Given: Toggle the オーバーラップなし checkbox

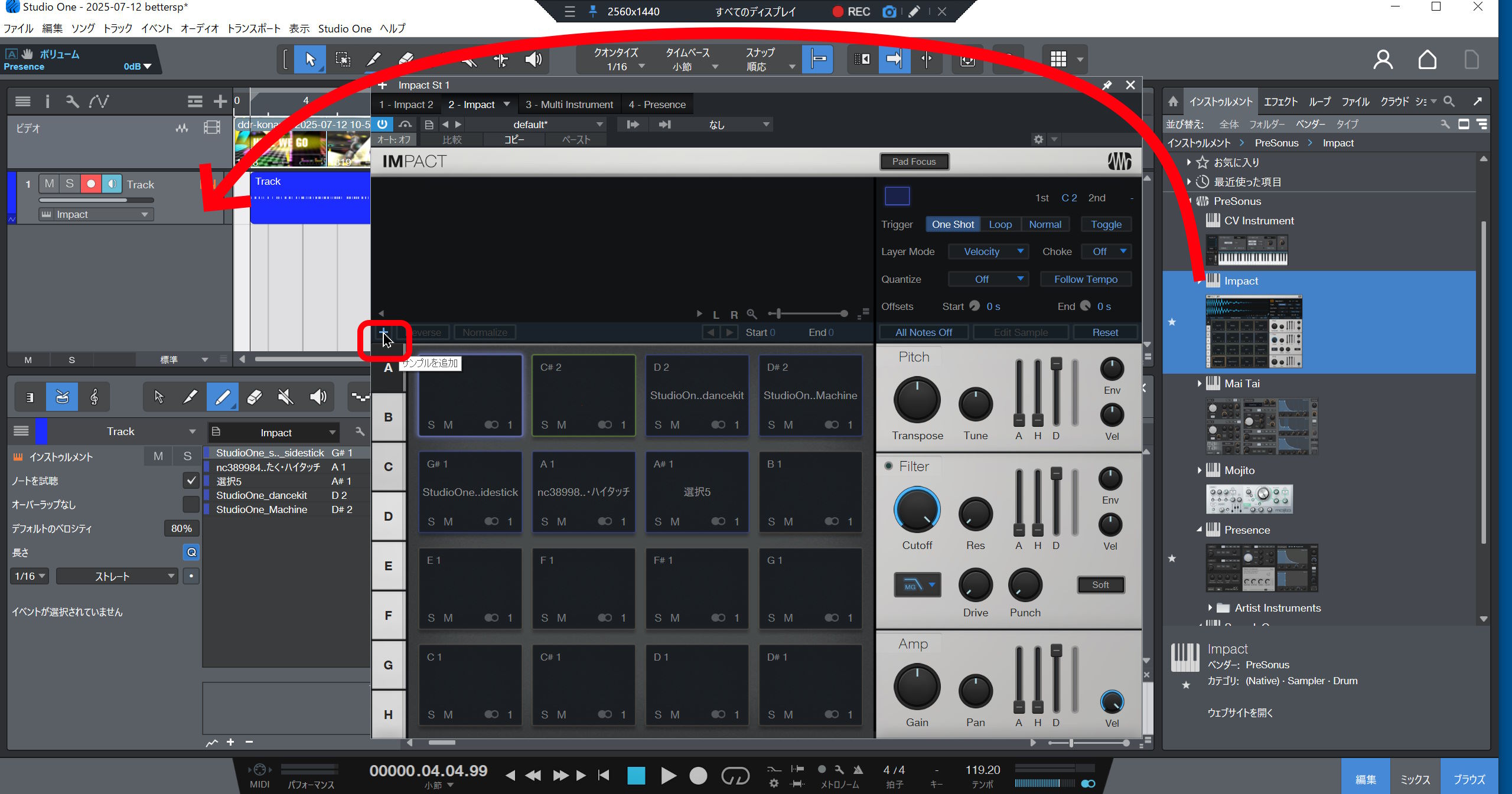Looking at the screenshot, I should pos(191,504).
